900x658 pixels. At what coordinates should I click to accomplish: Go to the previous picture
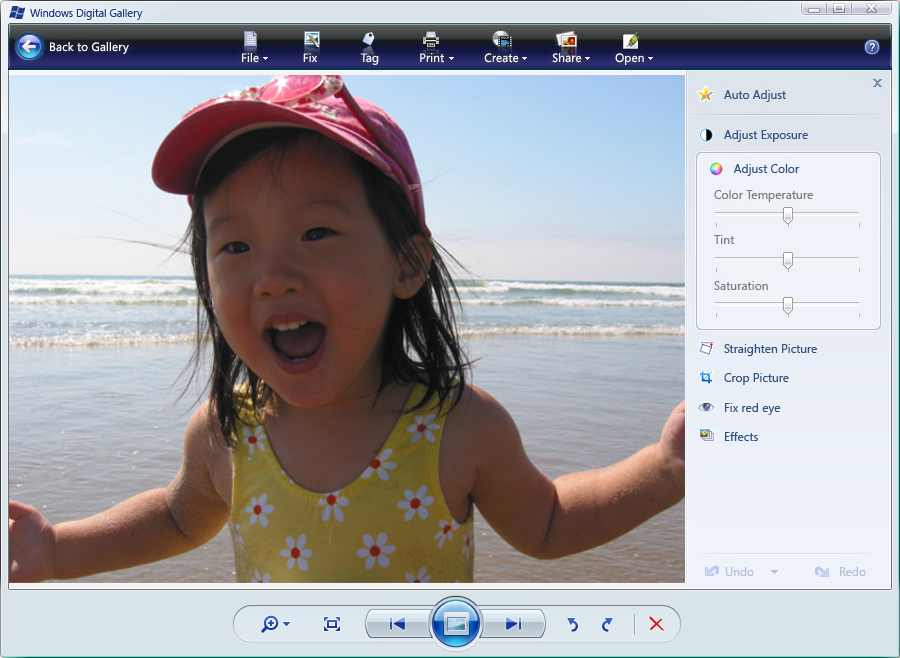(398, 624)
